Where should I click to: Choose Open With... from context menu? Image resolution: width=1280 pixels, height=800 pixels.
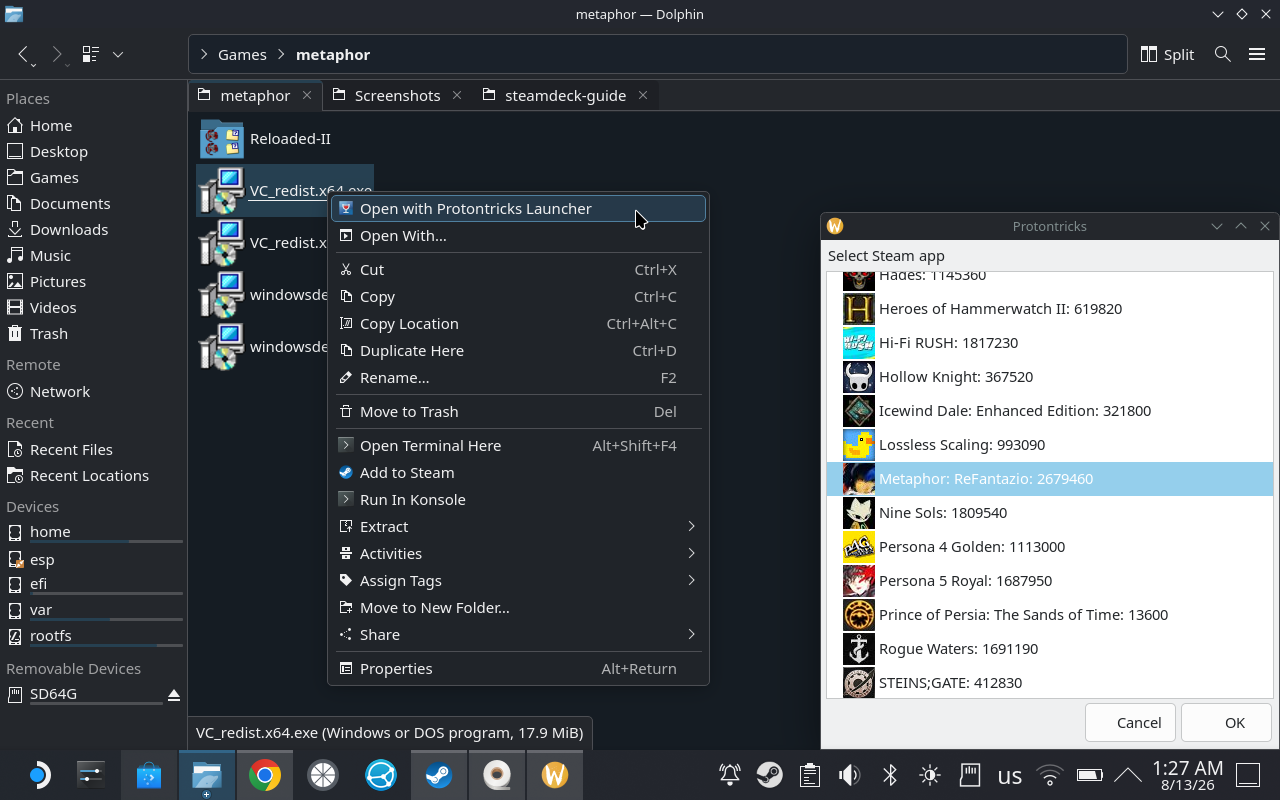pyautogui.click(x=519, y=235)
